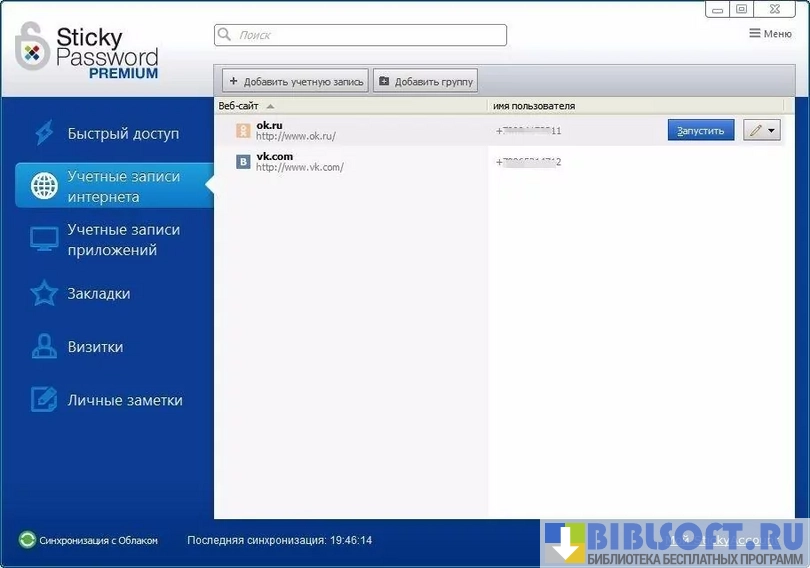The height and width of the screenshot is (568, 810).
Task: Click the Запустить button
Action: coord(701,130)
